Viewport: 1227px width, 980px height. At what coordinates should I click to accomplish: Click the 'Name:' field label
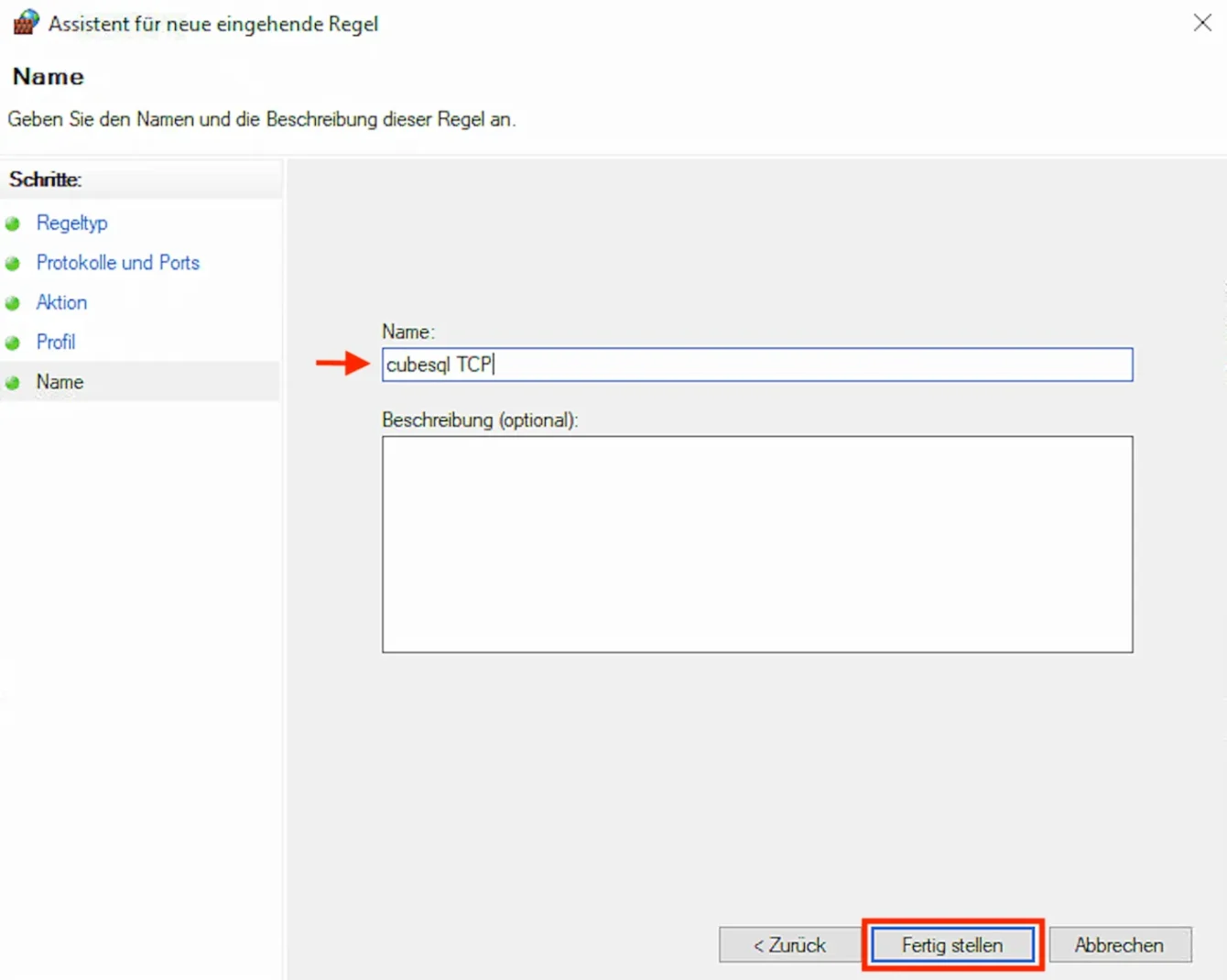408,332
